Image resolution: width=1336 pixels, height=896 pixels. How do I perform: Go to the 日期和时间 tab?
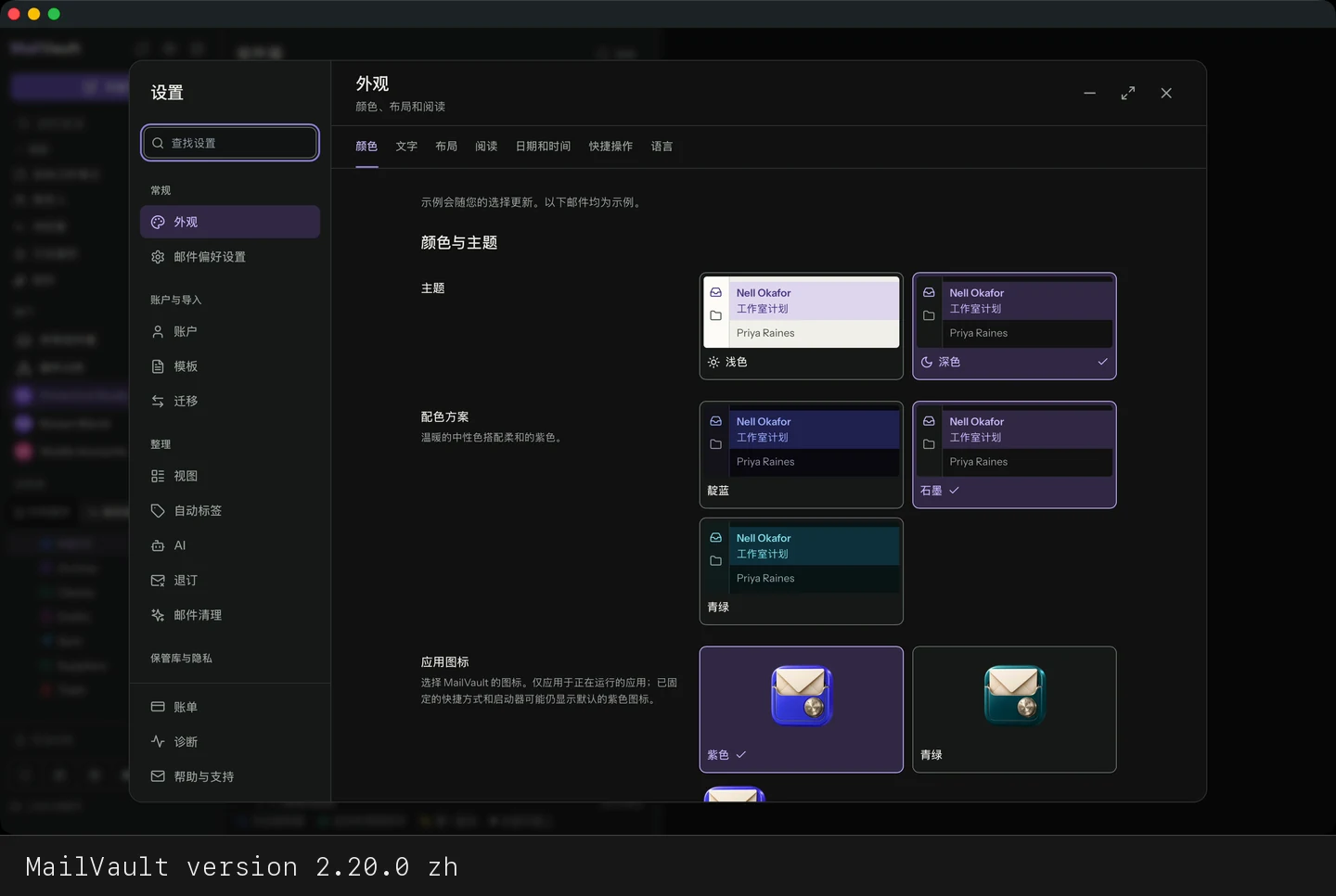(x=543, y=147)
